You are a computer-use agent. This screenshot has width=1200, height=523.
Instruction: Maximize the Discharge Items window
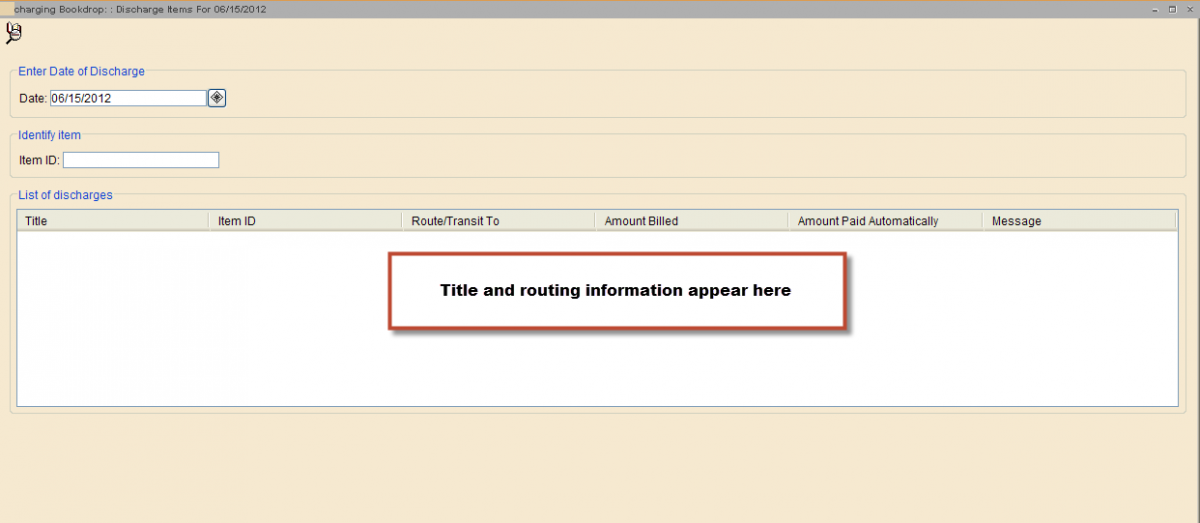tap(1172, 8)
